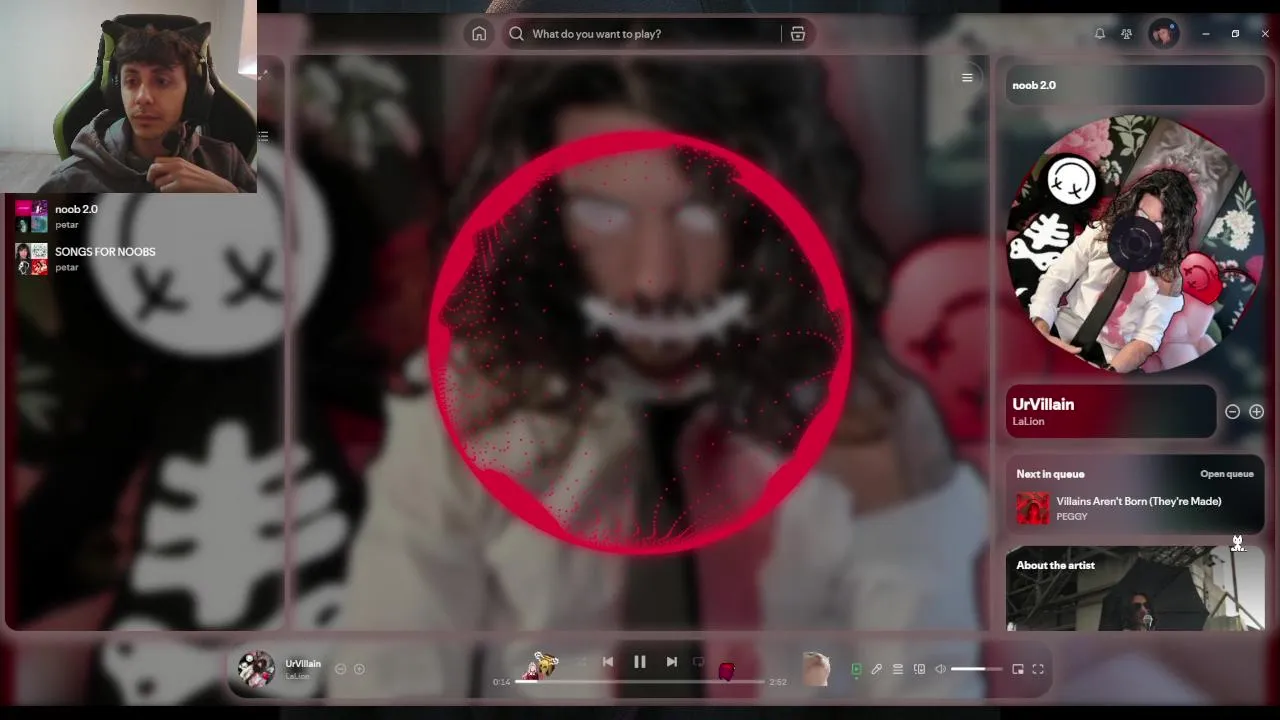Viewport: 1280px width, 720px height.
Task: Click the plus icon beside UrVillain card
Action: tap(1256, 412)
